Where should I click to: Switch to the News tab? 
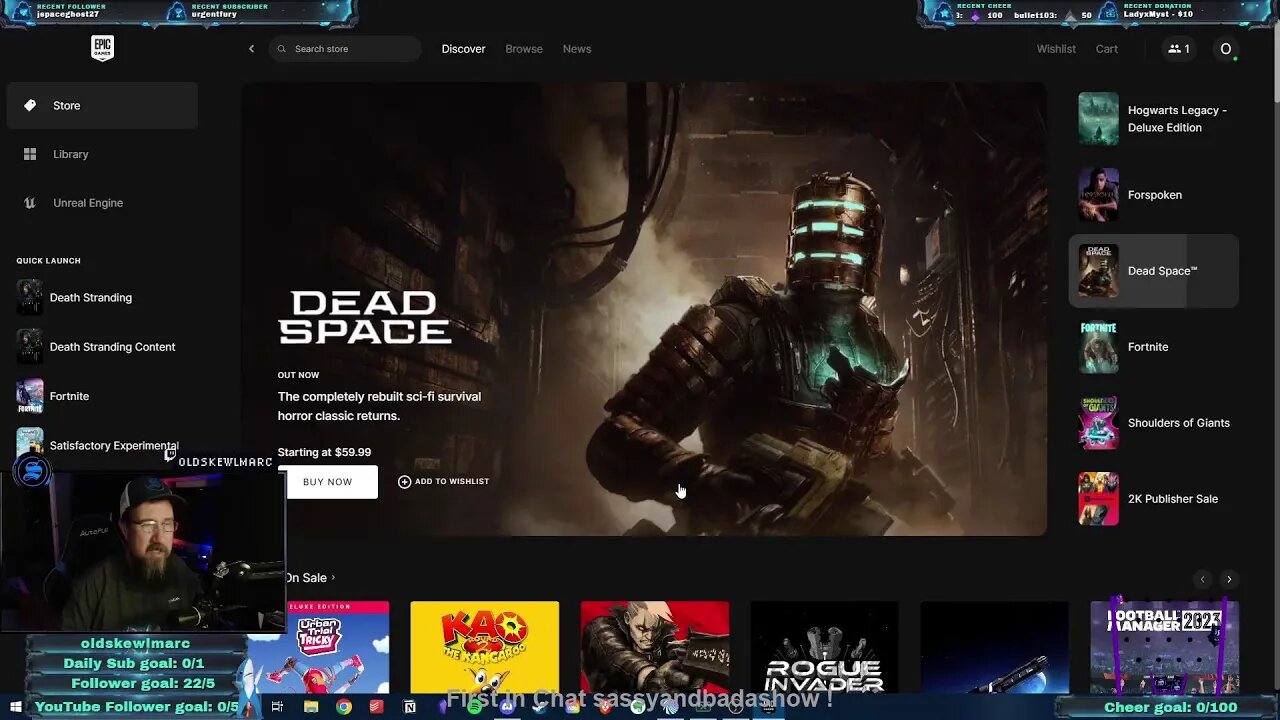click(577, 49)
